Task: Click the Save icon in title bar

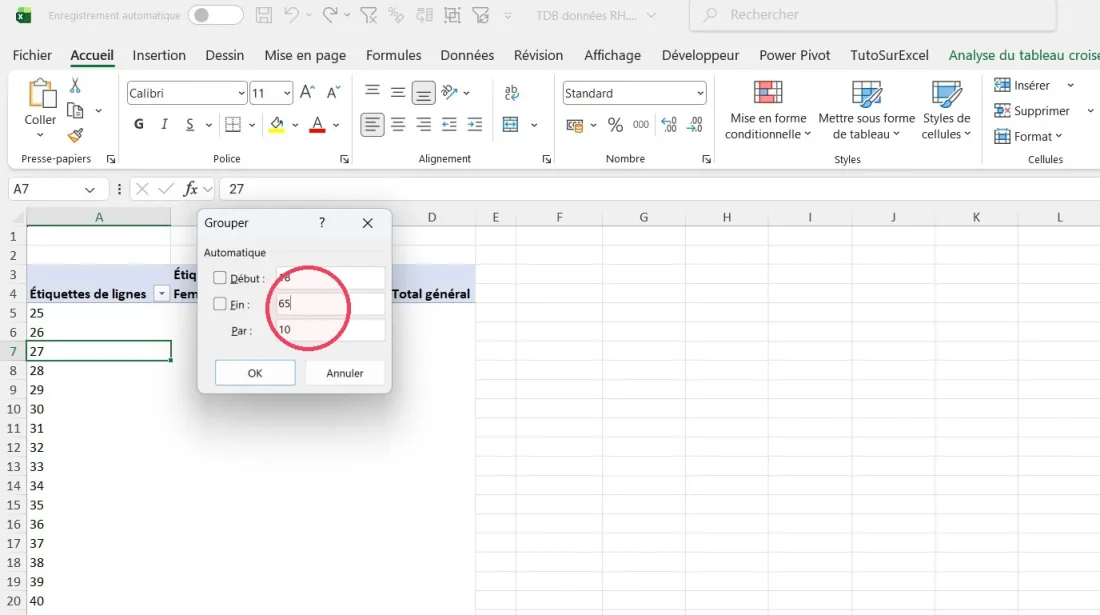Action: tap(264, 15)
